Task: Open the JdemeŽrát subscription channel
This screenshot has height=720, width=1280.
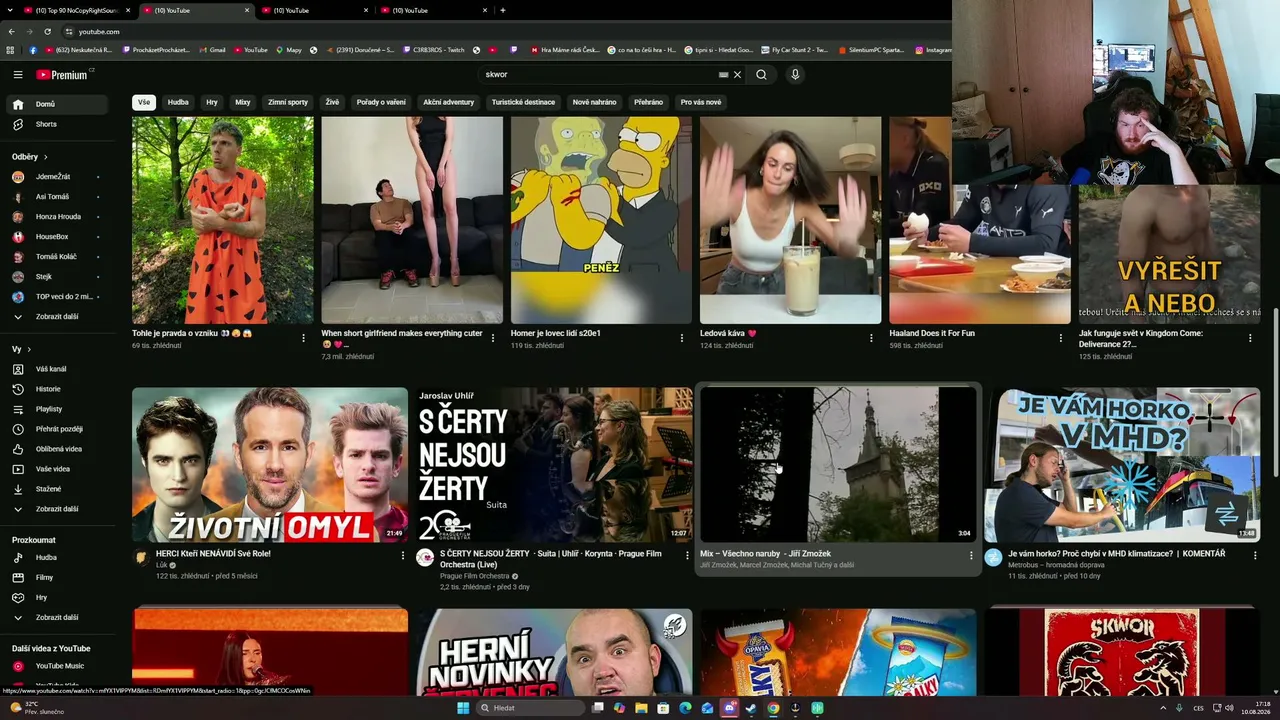Action: [58, 177]
